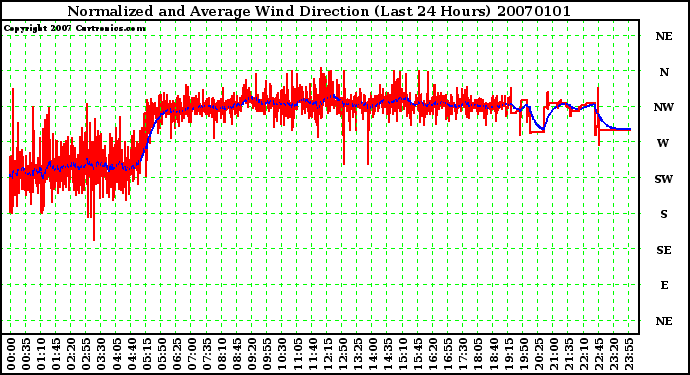Select the 00:35 time label
The image size is (690, 375).
(x=26, y=354)
